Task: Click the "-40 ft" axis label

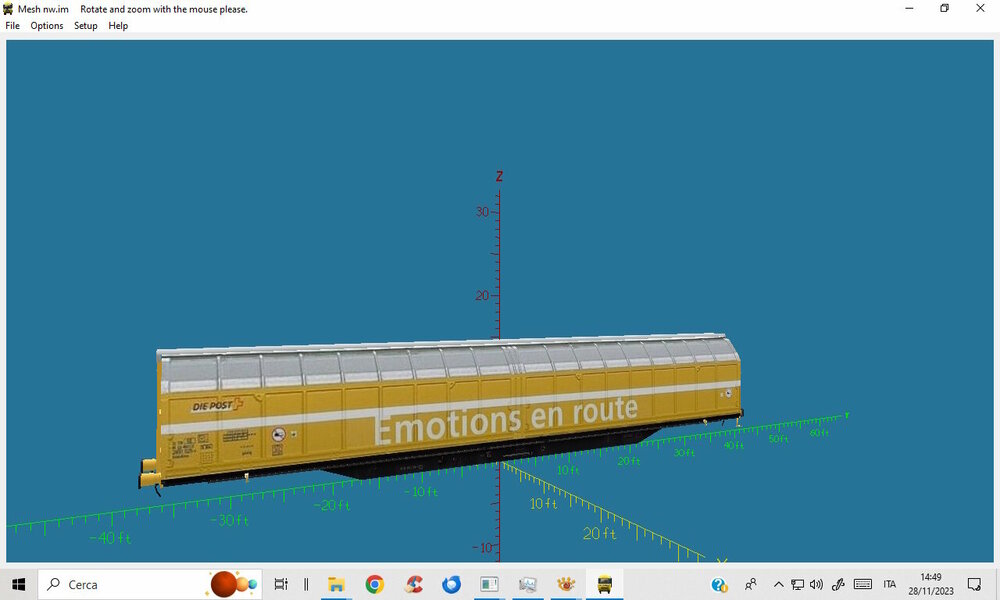Action: (x=110, y=538)
